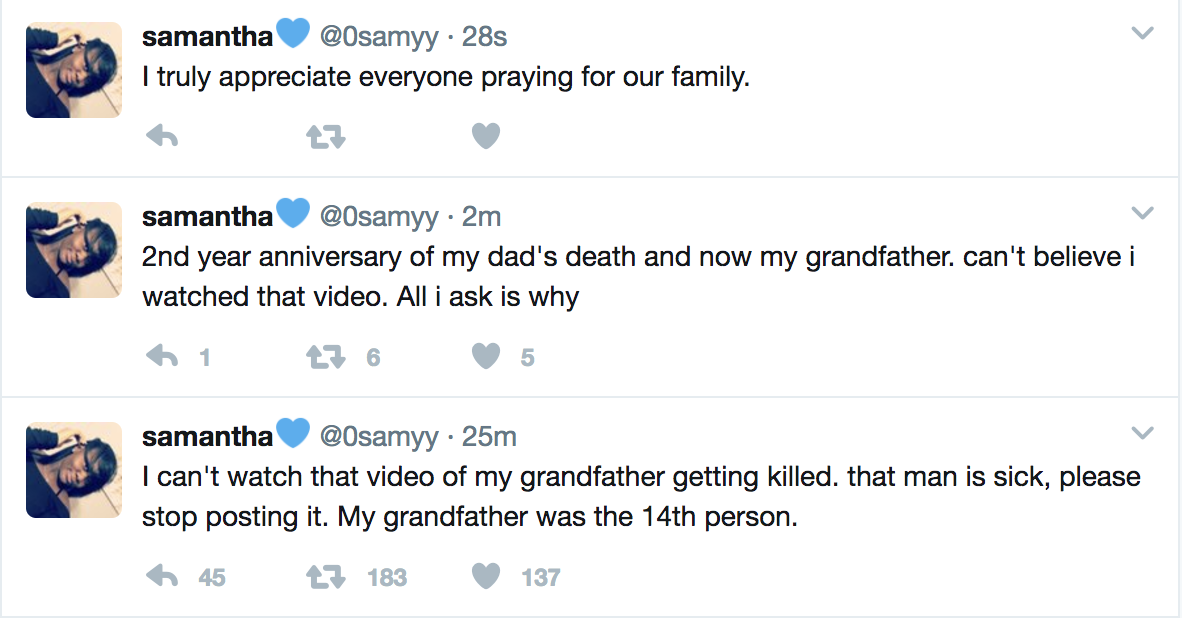
Task: Open the 25m timestamp link
Action: [x=489, y=437]
